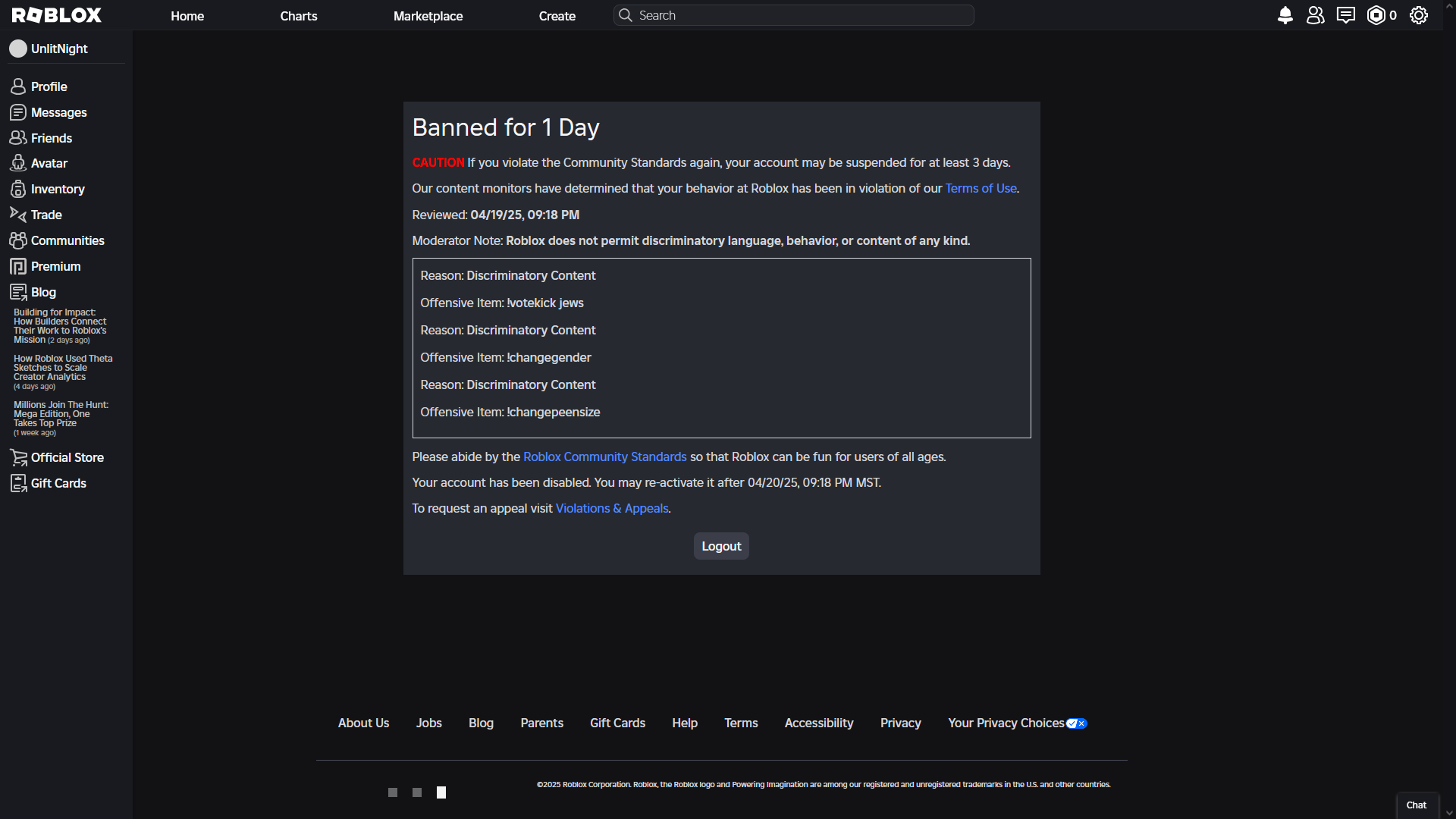Click the Avatar sidebar label
This screenshot has width=1456, height=819.
coord(49,163)
